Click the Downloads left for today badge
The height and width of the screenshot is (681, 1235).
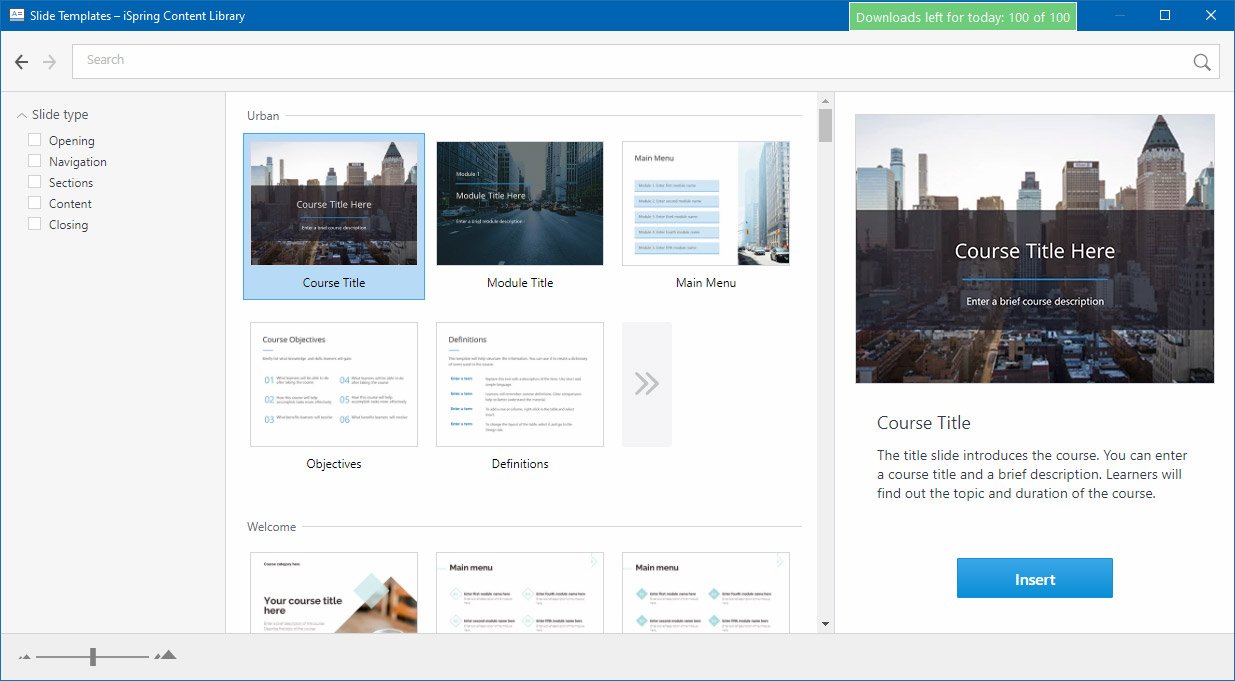tap(963, 17)
